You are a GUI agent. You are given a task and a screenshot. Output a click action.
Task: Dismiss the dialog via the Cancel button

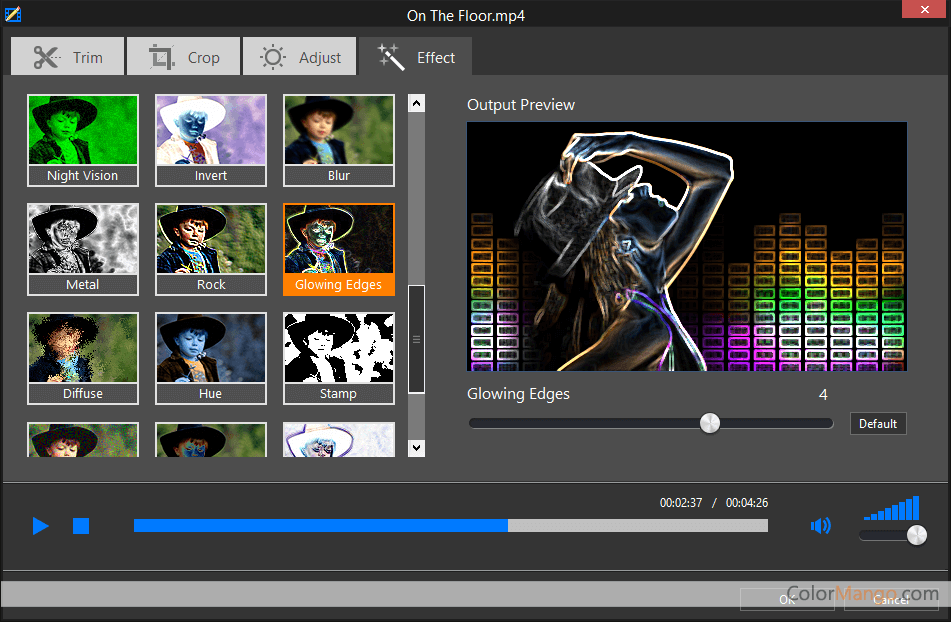(891, 600)
